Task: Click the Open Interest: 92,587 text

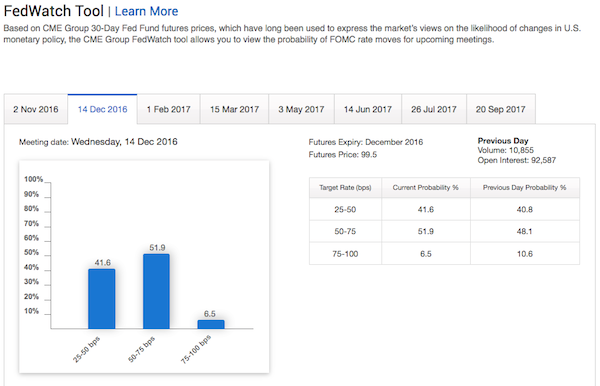Action: 517,160
